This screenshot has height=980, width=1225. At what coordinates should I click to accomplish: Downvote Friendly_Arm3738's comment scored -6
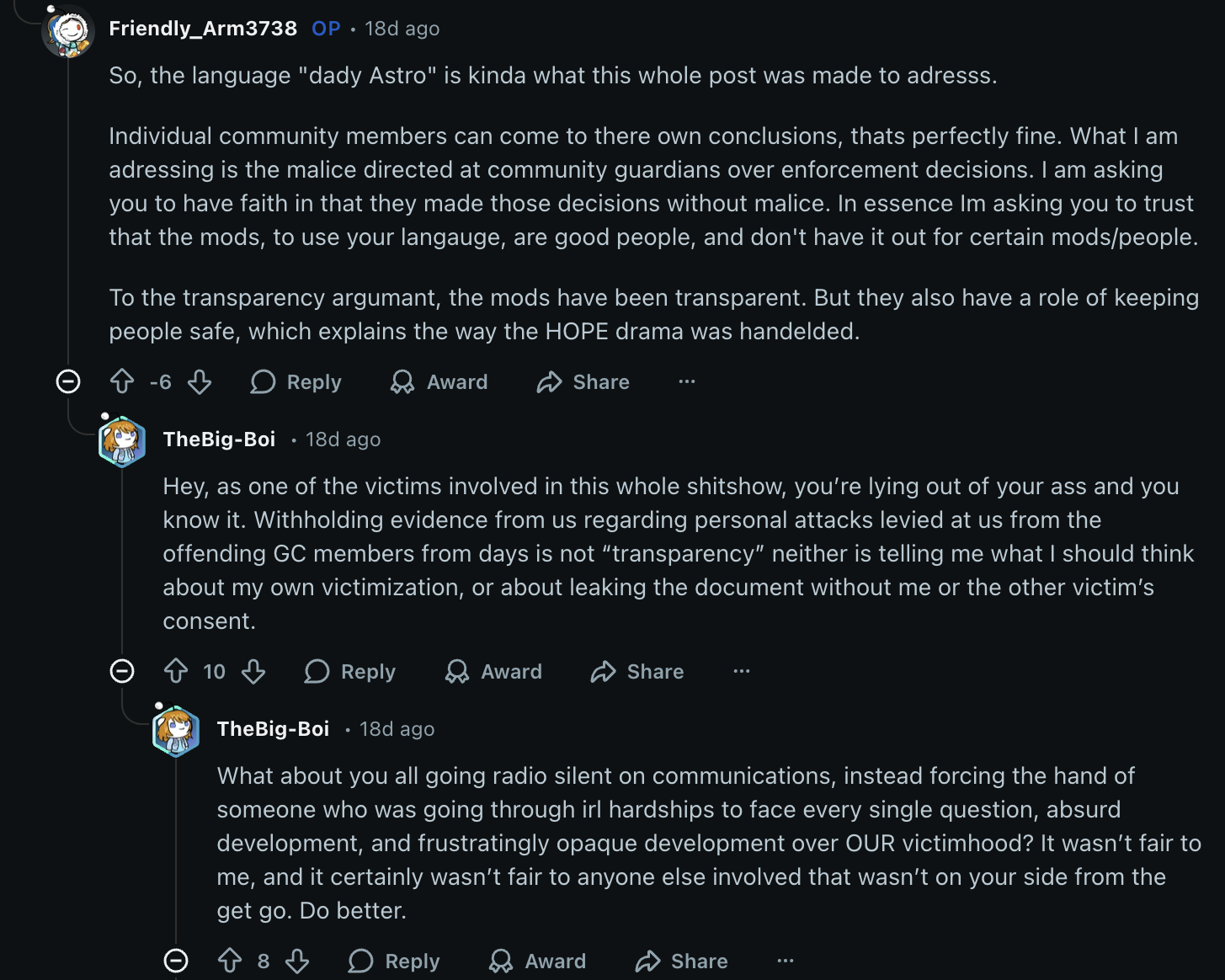[x=200, y=382]
